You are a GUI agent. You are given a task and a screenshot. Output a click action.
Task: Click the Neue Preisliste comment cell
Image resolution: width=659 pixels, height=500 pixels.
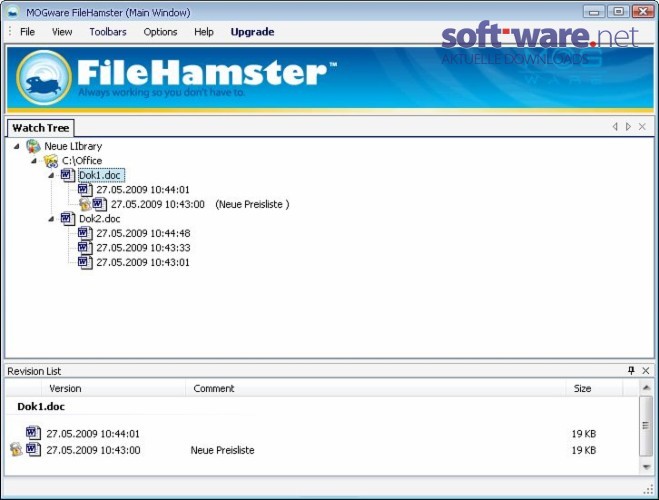pos(222,450)
